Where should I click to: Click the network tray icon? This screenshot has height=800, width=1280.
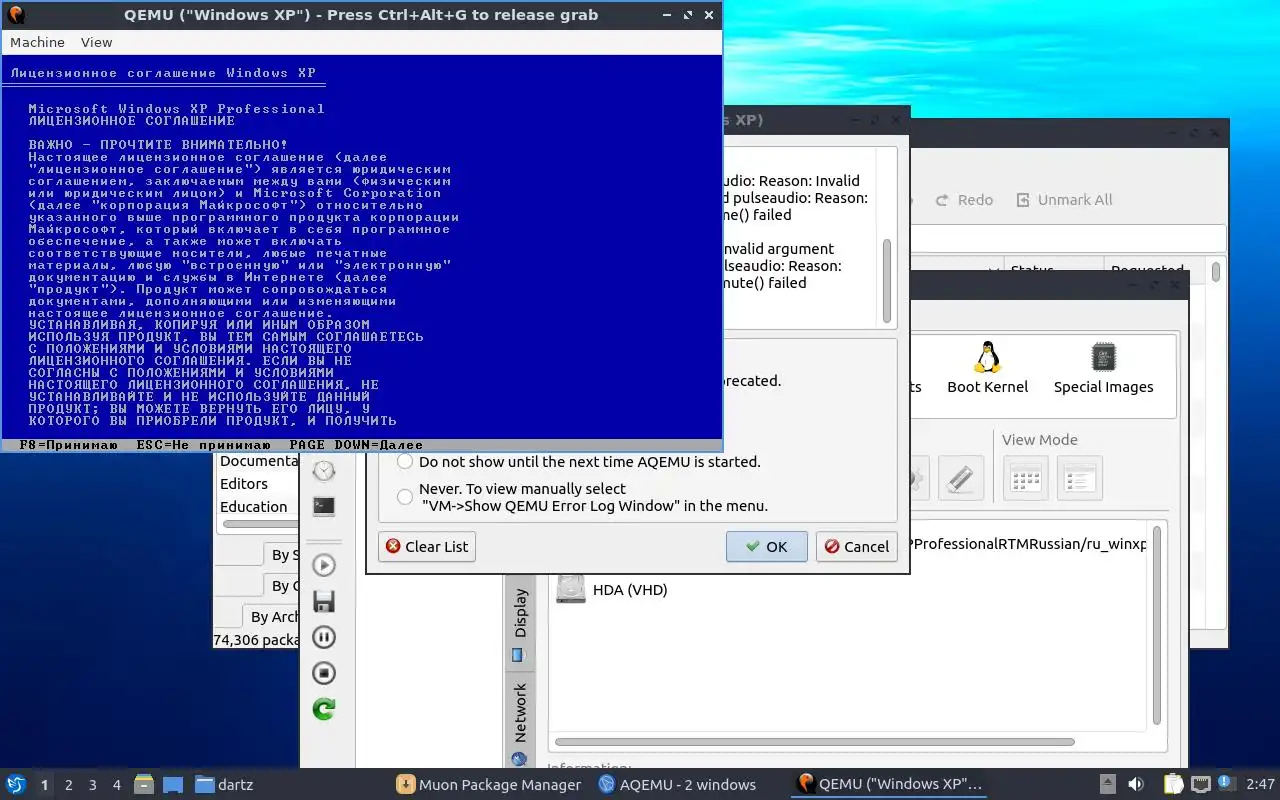tap(1200, 784)
